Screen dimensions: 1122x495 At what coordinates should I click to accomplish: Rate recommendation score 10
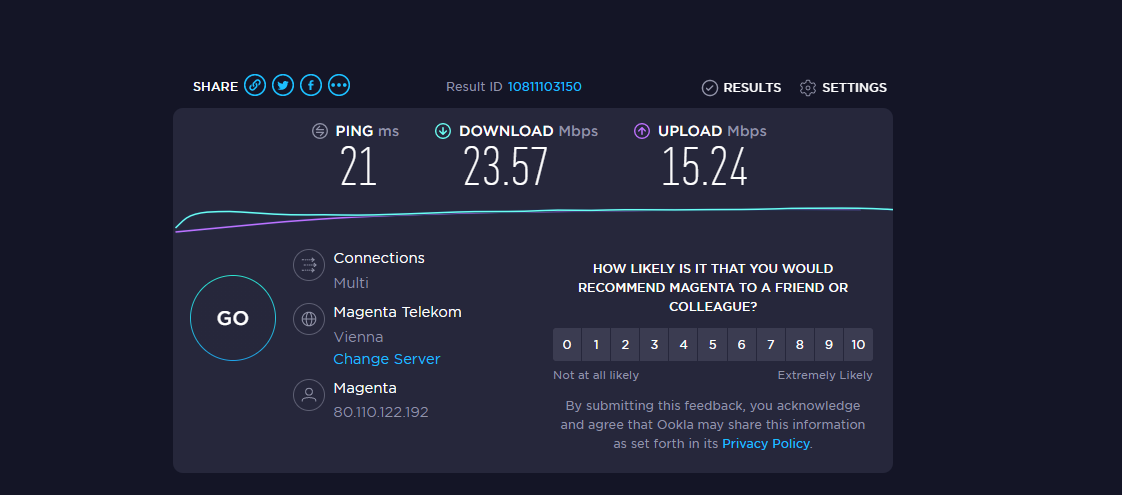[858, 345]
